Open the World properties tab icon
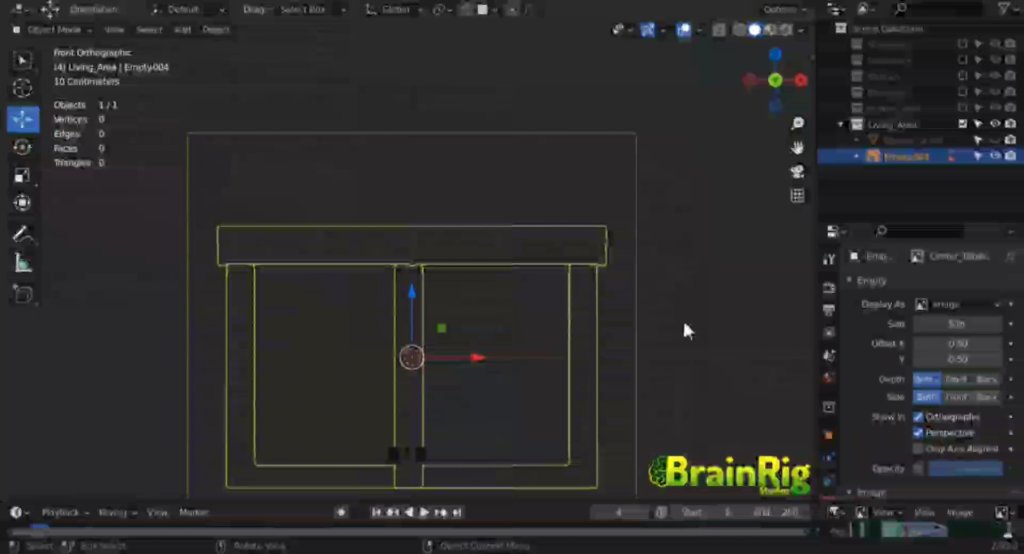 (829, 378)
